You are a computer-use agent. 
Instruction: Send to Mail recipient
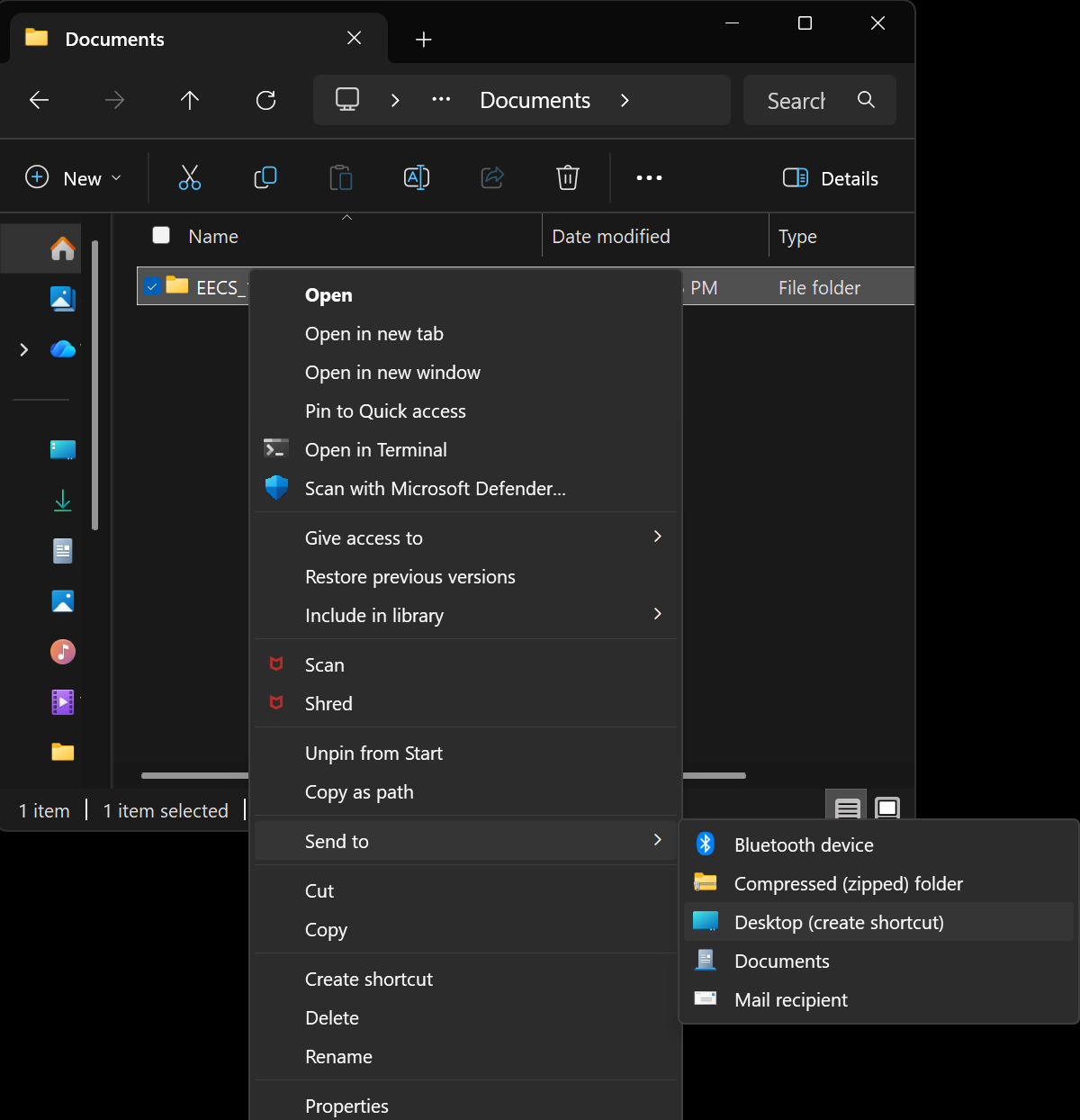(879, 1000)
